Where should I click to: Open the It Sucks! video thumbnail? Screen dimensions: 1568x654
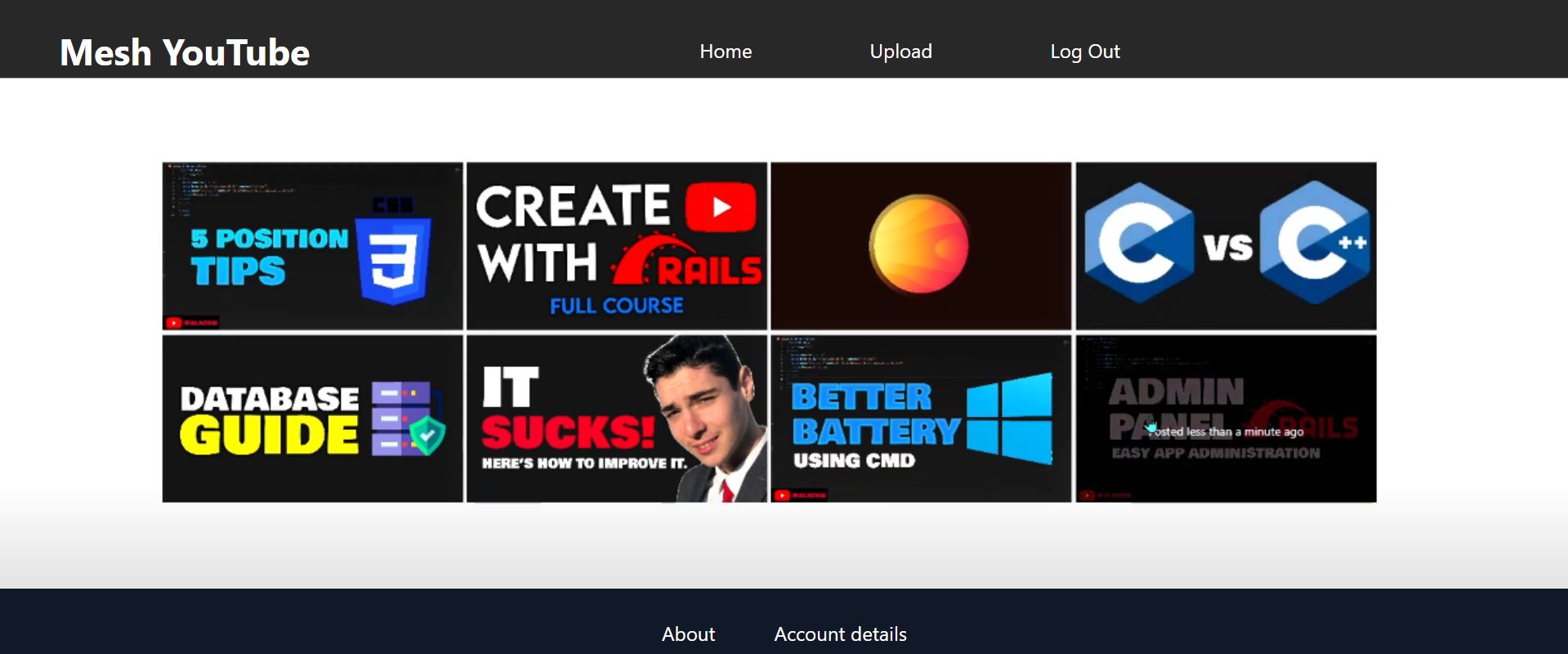[617, 419]
